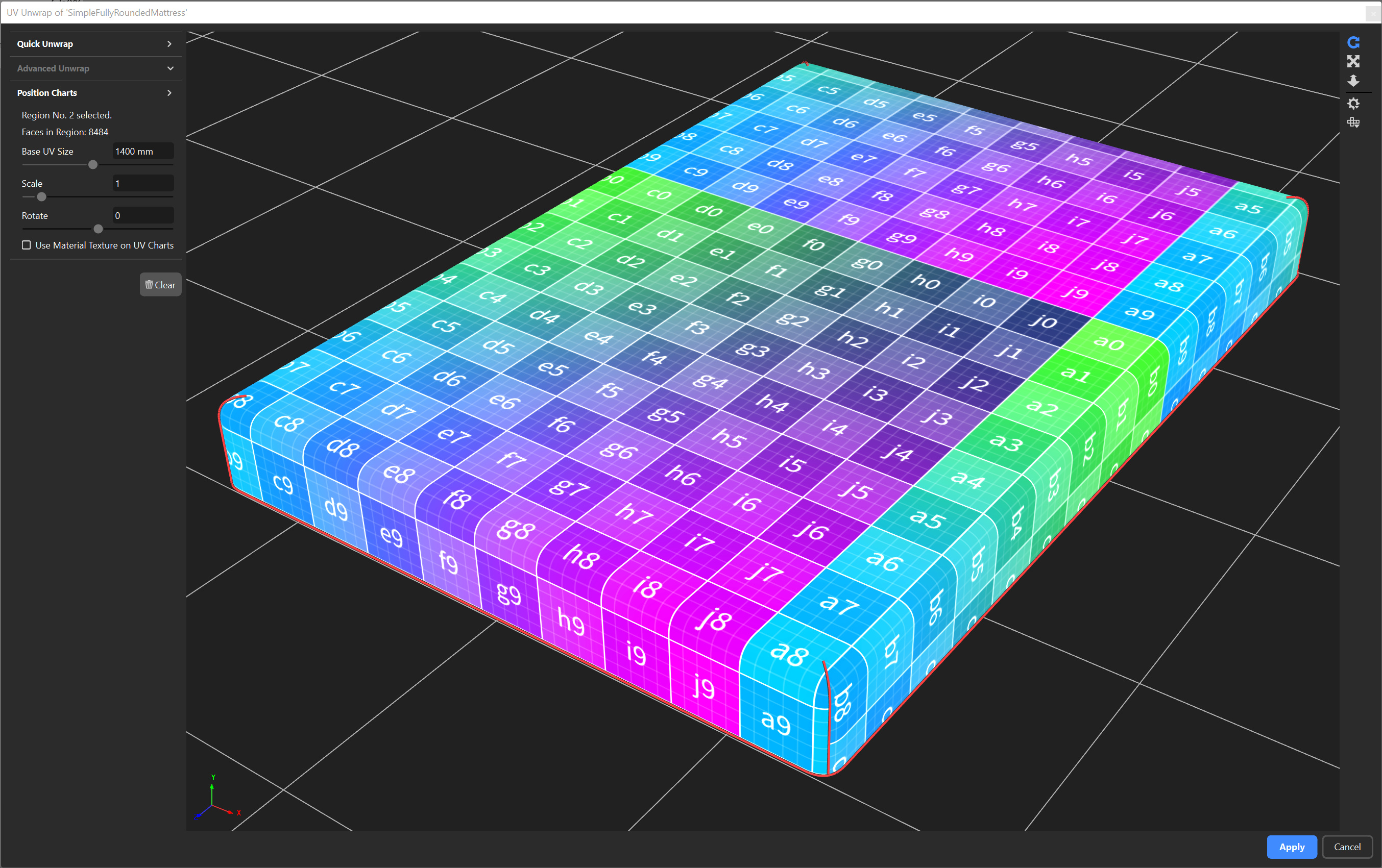Screen dimensions: 1382x868
Task: Click the d9 tile on the side
Action: [336, 508]
